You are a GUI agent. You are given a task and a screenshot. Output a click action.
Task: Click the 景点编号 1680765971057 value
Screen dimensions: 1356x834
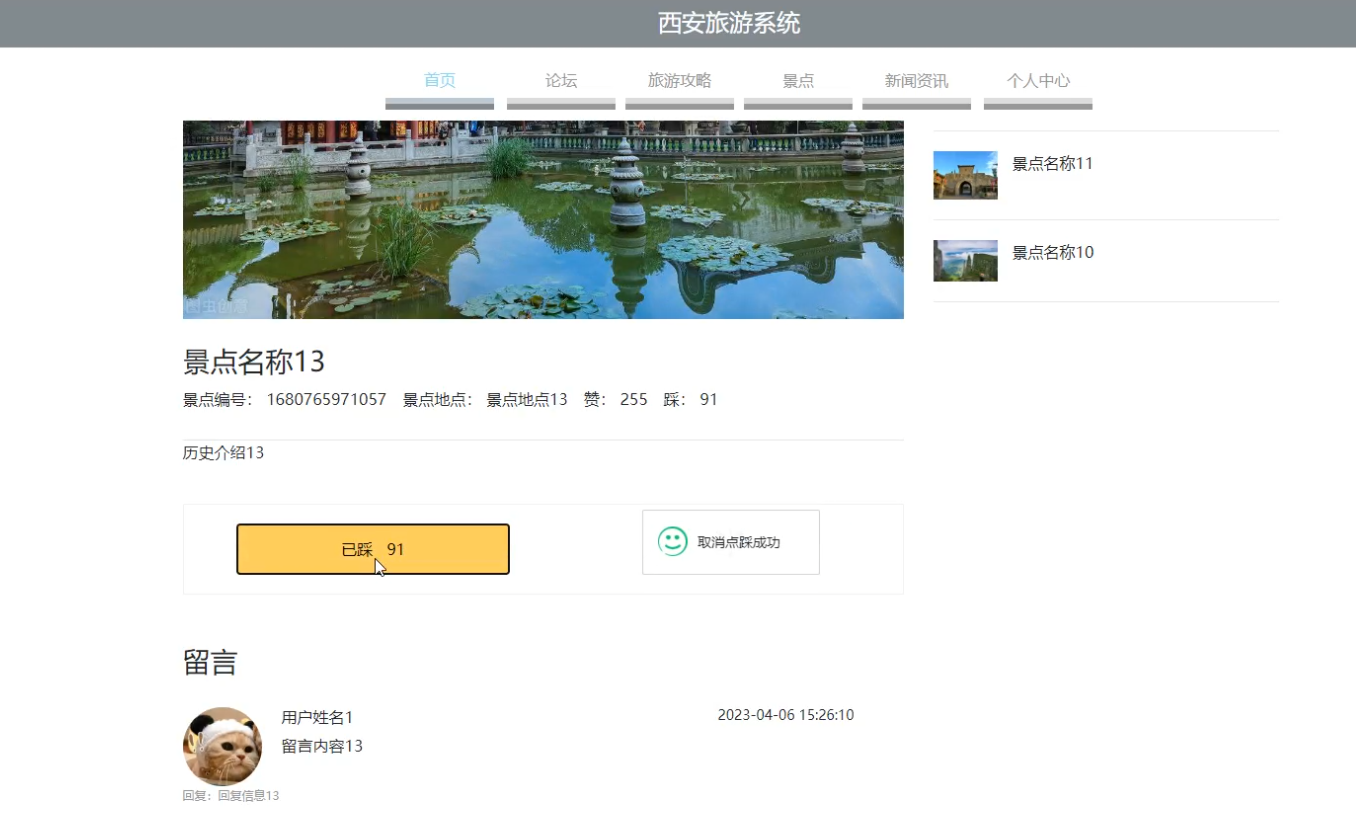point(326,400)
